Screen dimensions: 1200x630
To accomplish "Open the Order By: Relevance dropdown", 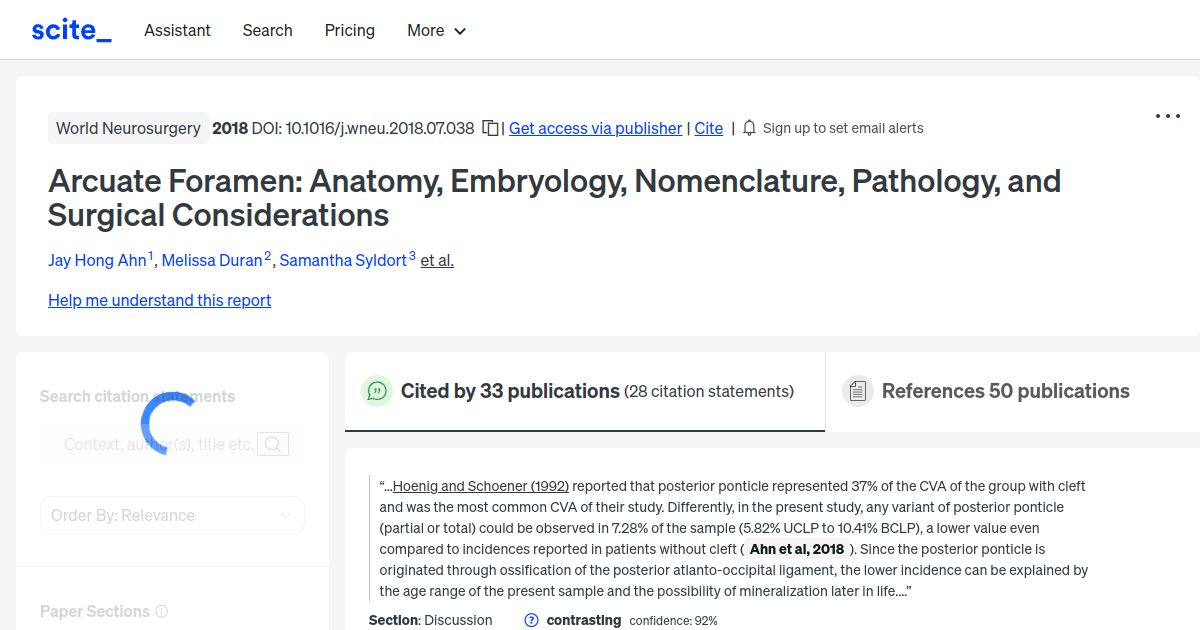I will click(x=172, y=515).
